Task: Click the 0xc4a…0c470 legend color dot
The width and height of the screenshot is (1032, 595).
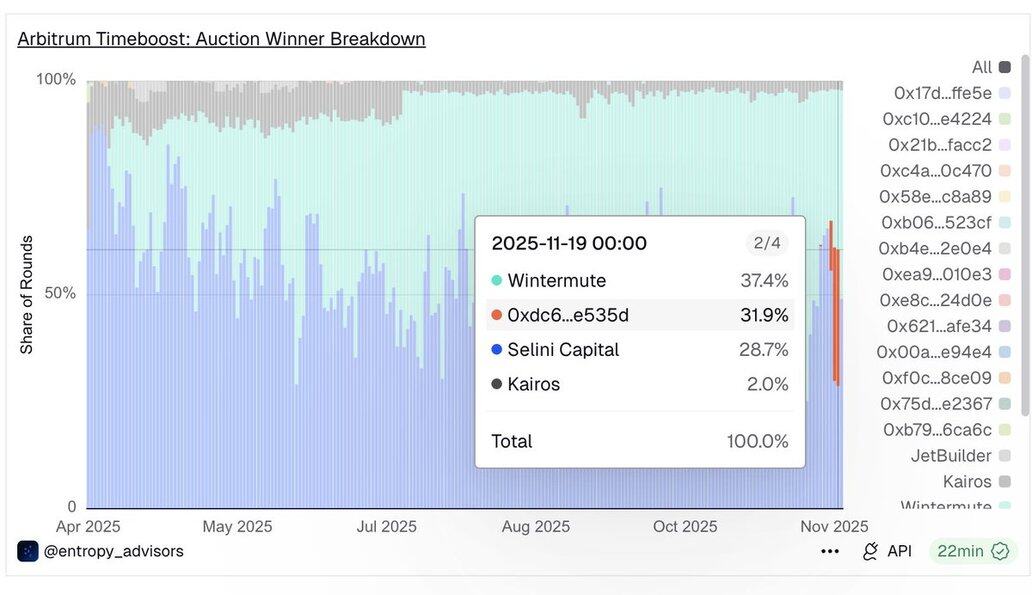Action: [1005, 171]
